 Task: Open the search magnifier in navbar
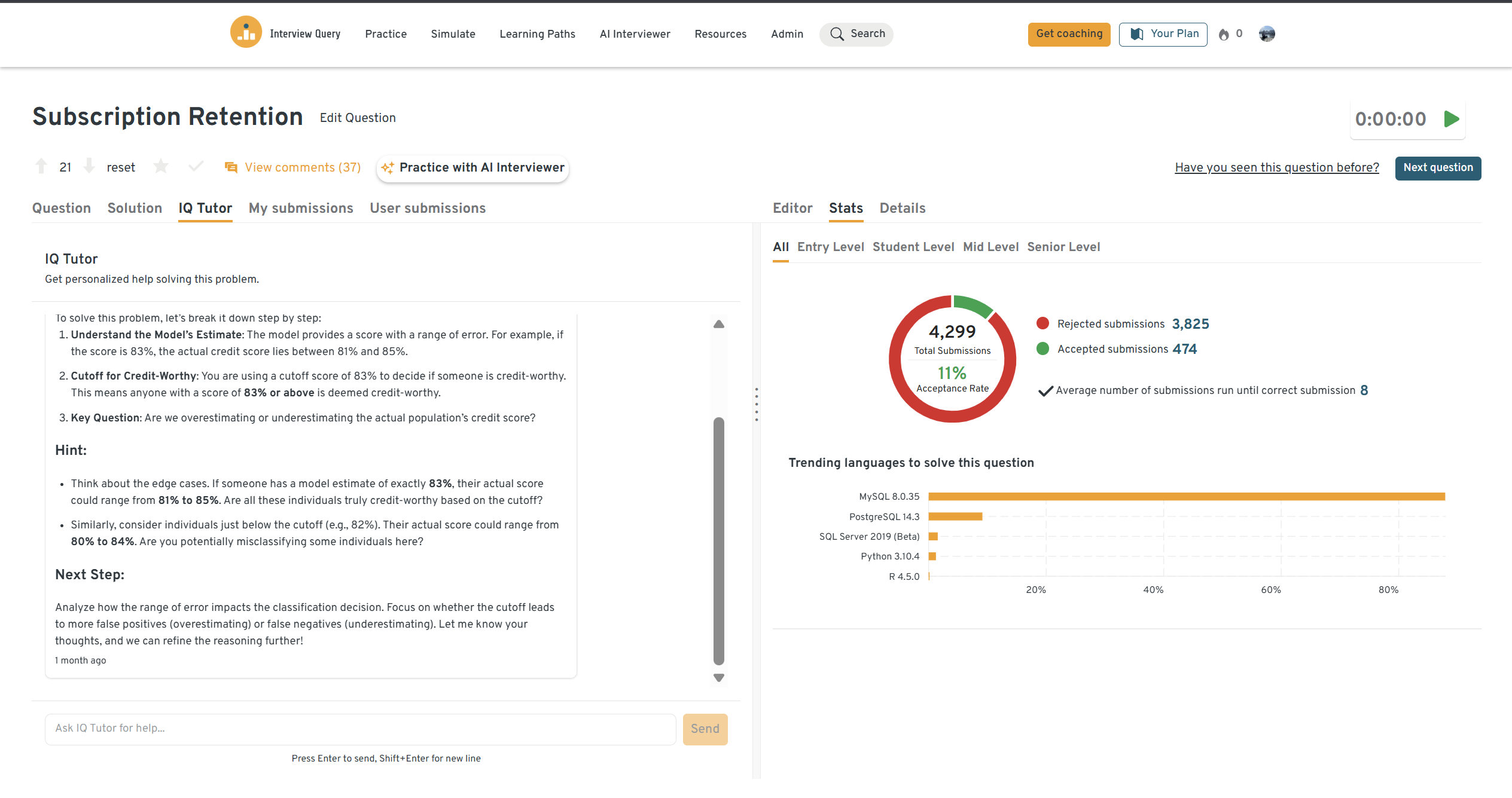pos(837,34)
